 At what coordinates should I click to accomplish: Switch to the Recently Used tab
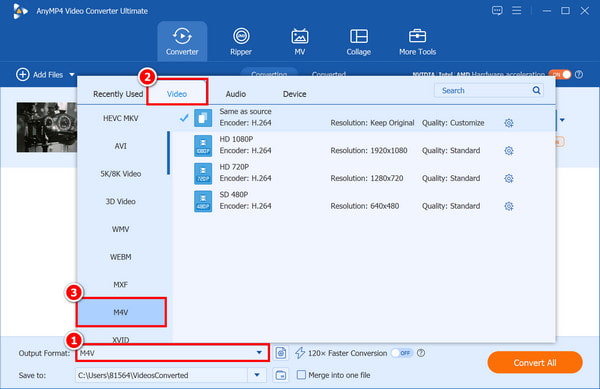118,94
